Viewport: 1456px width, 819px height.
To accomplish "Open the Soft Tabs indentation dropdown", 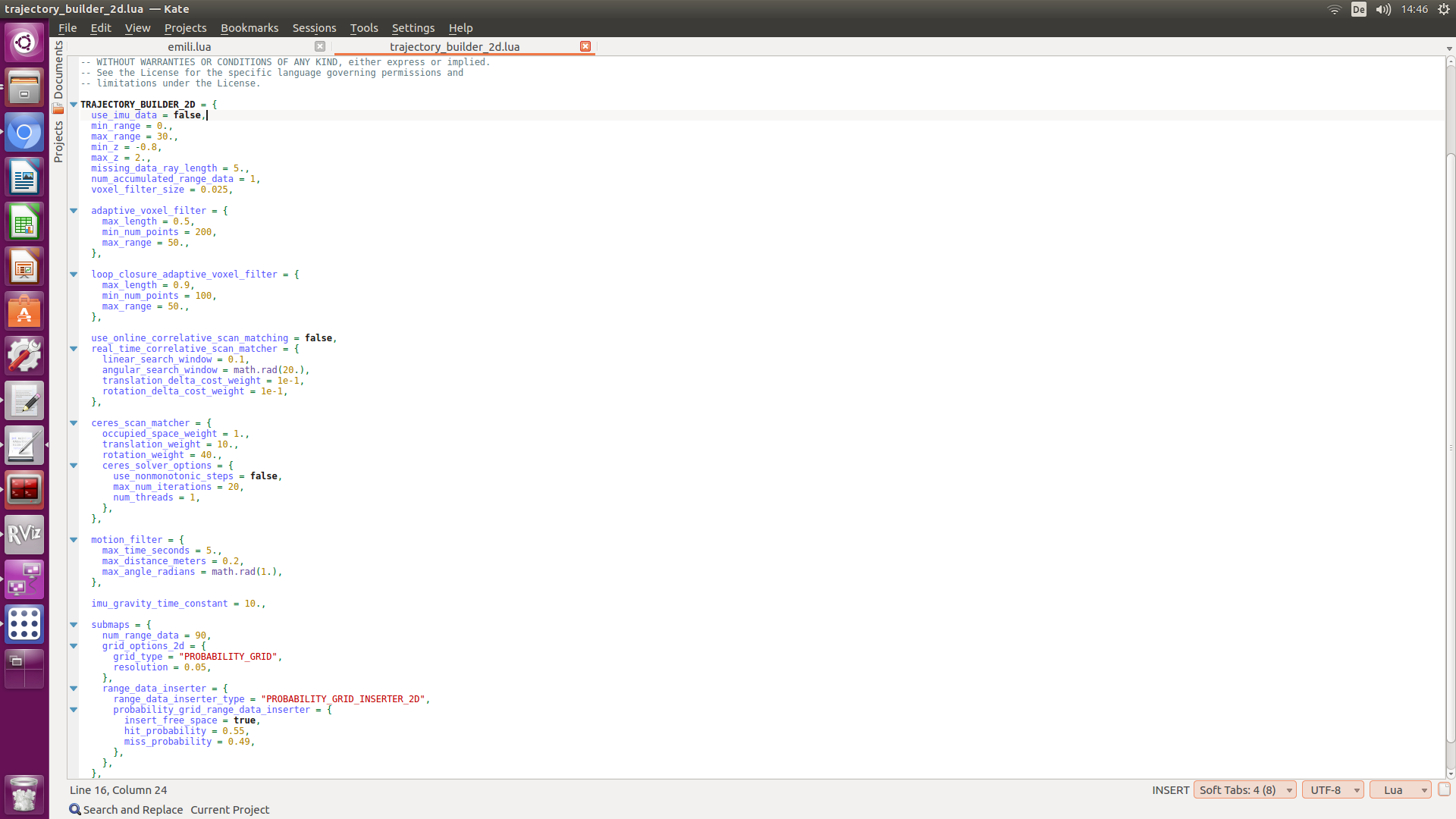I will point(1244,790).
